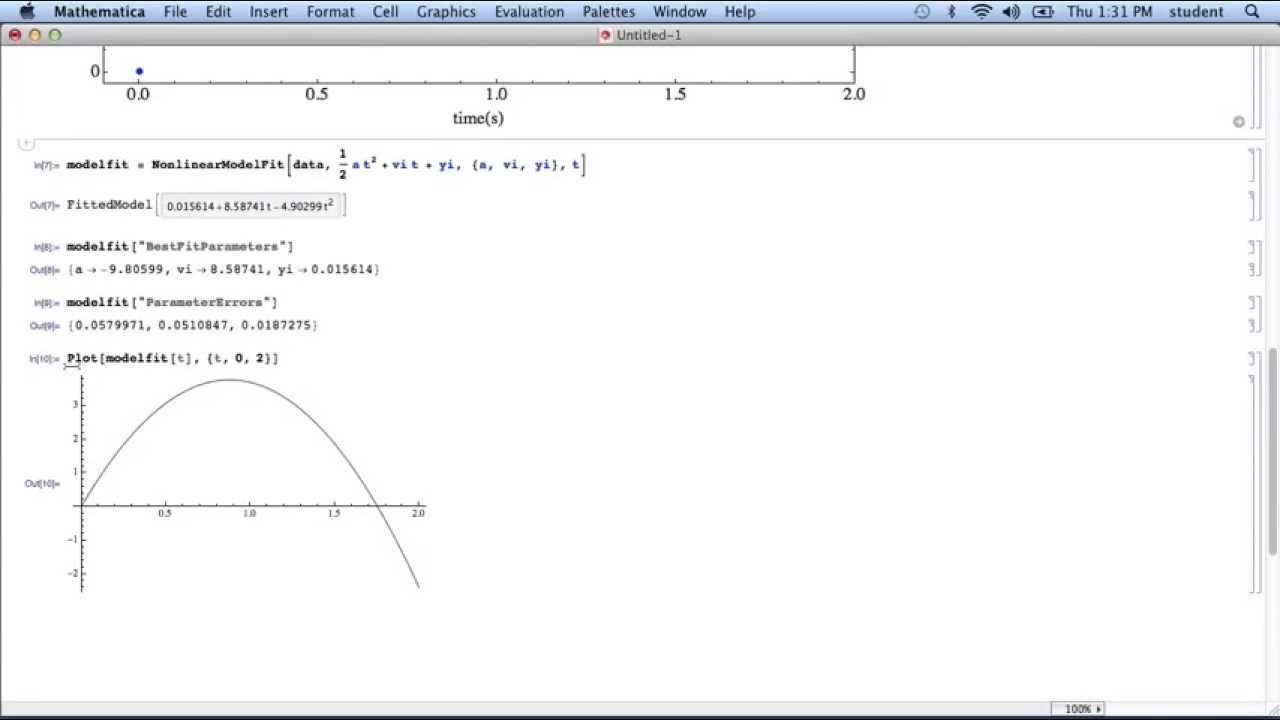Open the Palettes menu
This screenshot has width=1280, height=720.
[609, 12]
